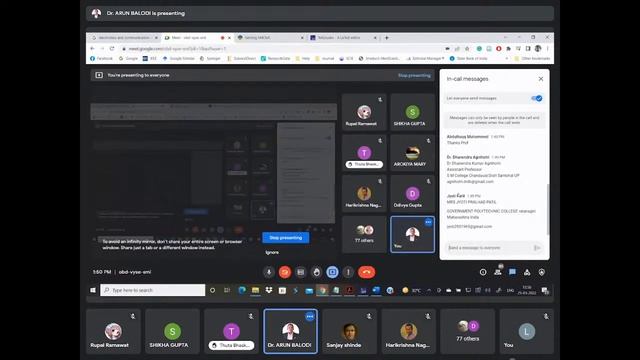Open Windows Start menu
The image size is (640, 360).
coord(93,290)
